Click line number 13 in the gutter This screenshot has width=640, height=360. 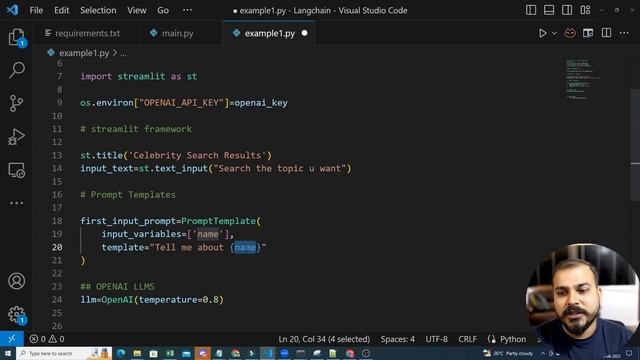57,156
